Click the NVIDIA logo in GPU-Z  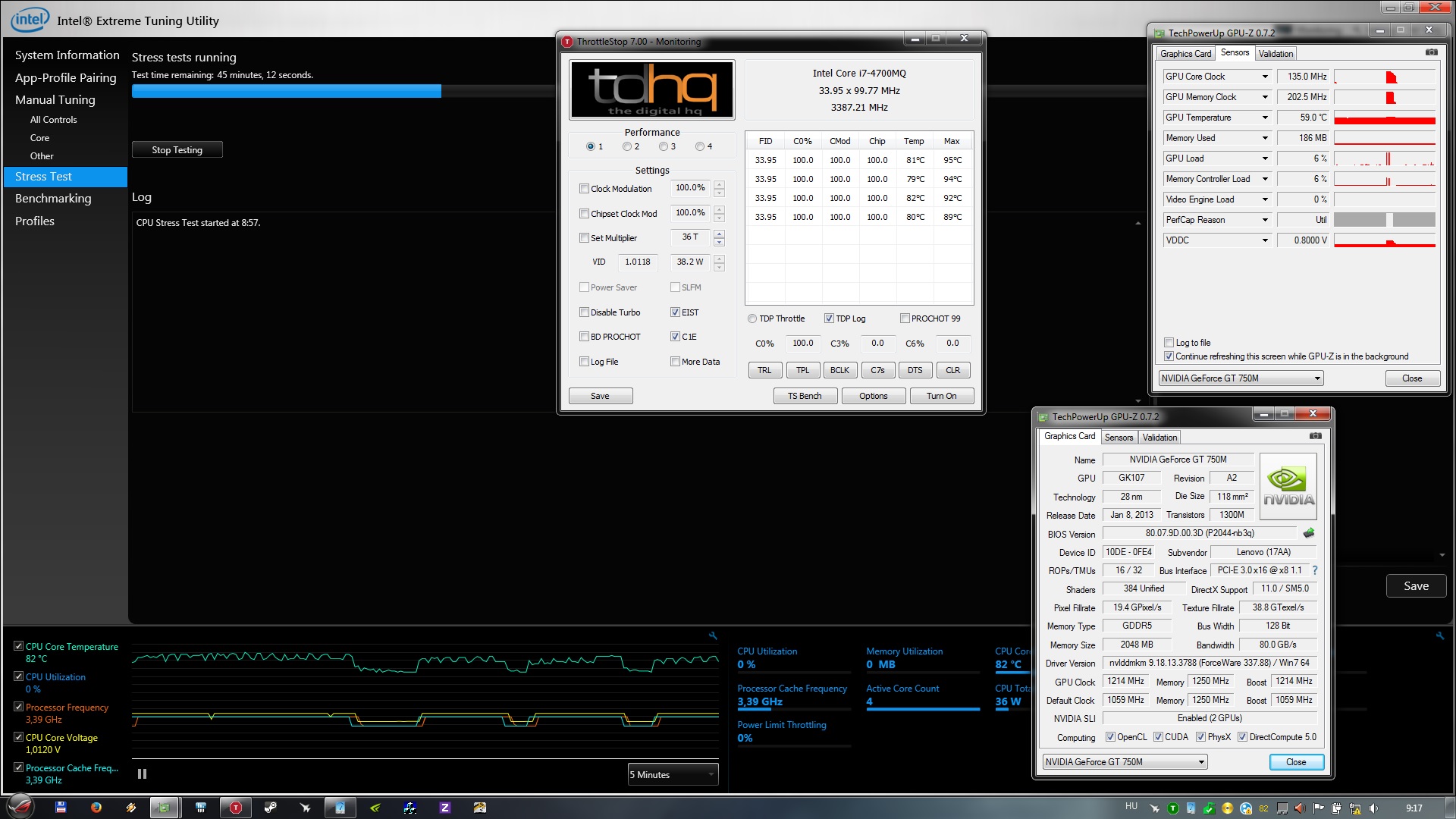tap(1288, 486)
